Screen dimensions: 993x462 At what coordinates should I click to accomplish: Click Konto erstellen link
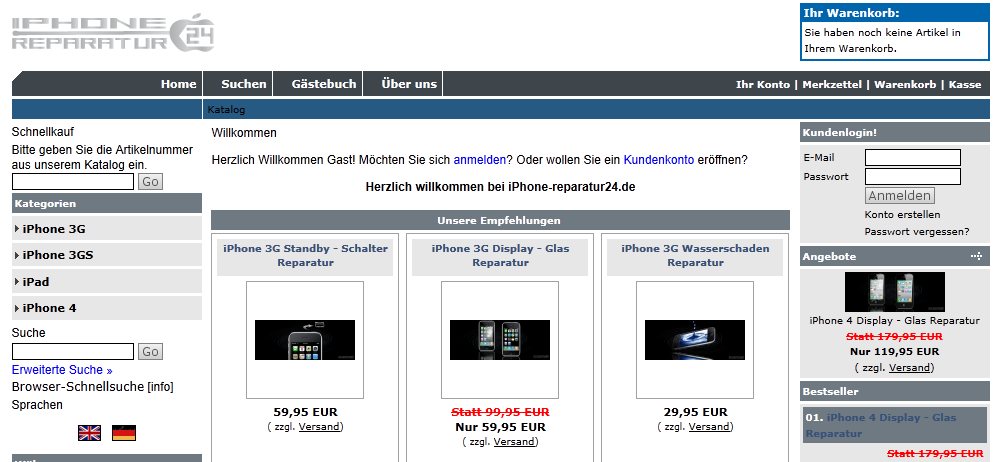point(902,215)
